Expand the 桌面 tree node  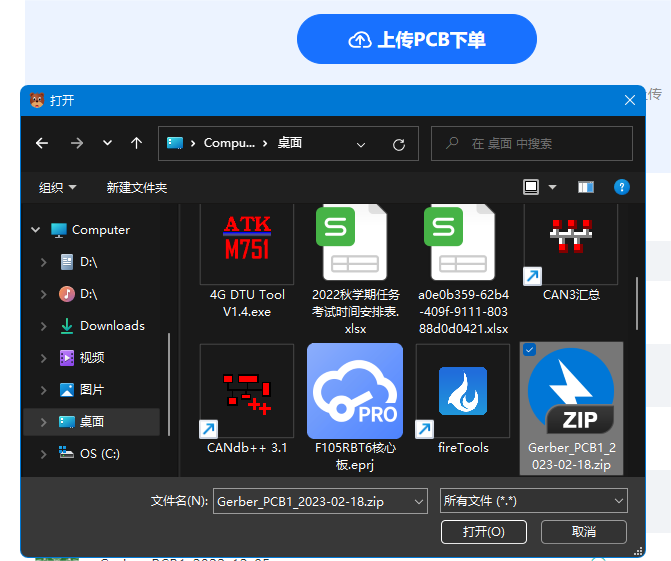[x=43, y=422]
